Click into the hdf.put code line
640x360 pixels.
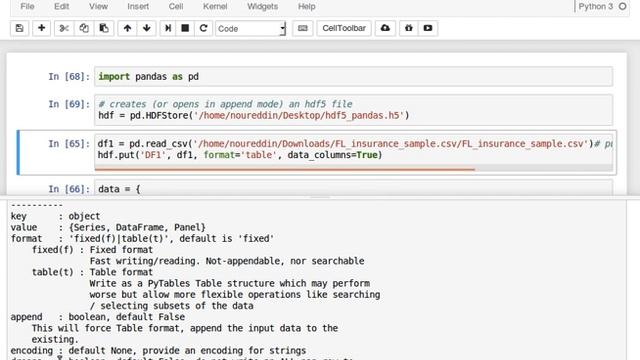240,155
